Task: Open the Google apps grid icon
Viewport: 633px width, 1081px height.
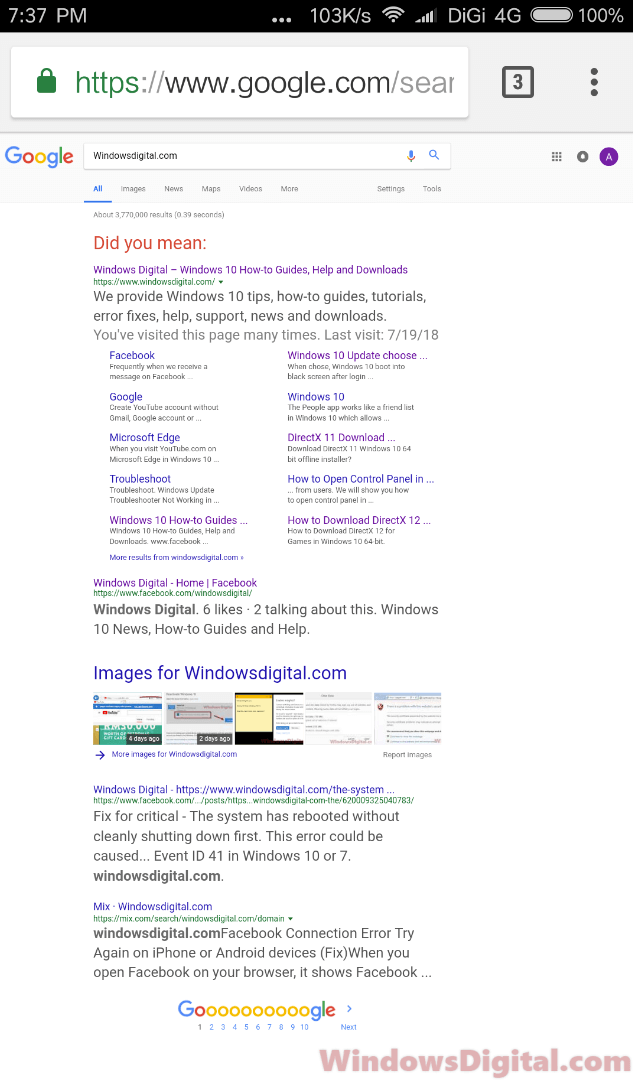Action: [556, 156]
